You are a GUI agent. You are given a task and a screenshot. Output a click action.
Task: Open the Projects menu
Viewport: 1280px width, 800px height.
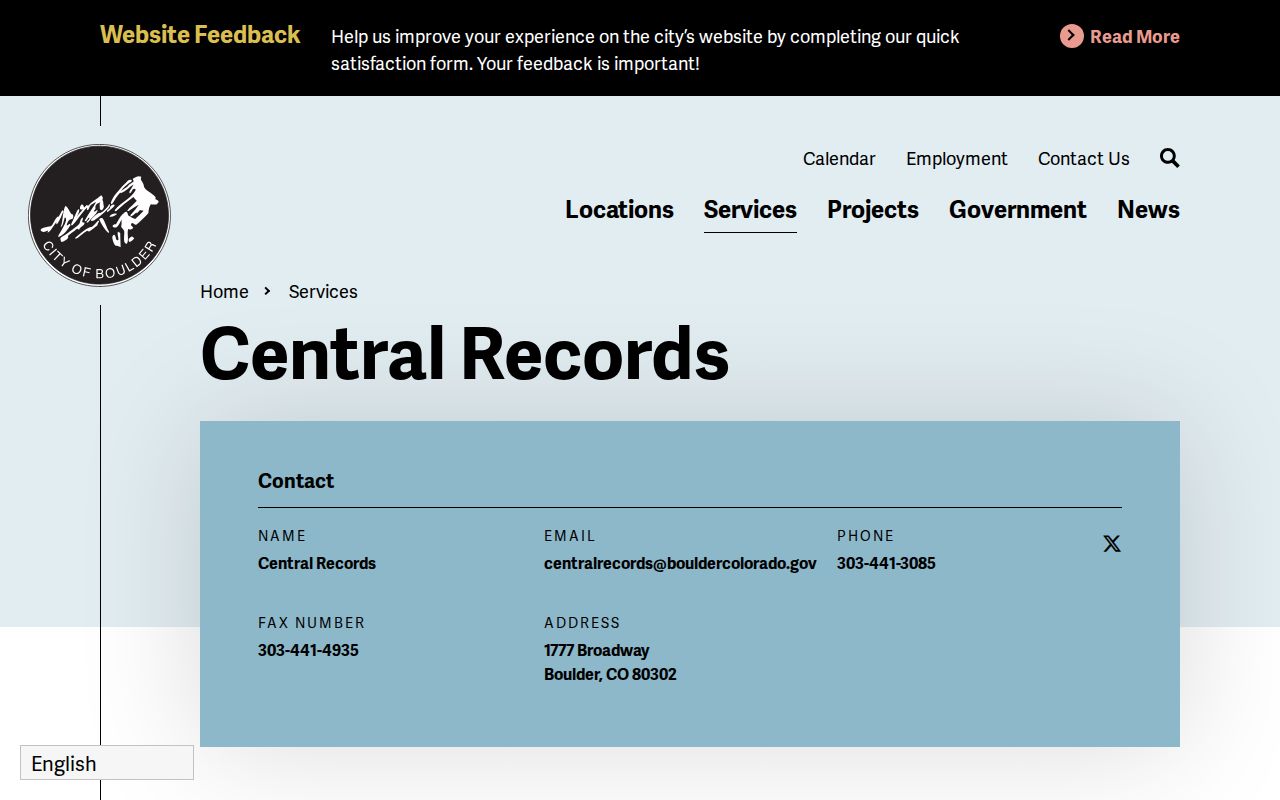[873, 209]
